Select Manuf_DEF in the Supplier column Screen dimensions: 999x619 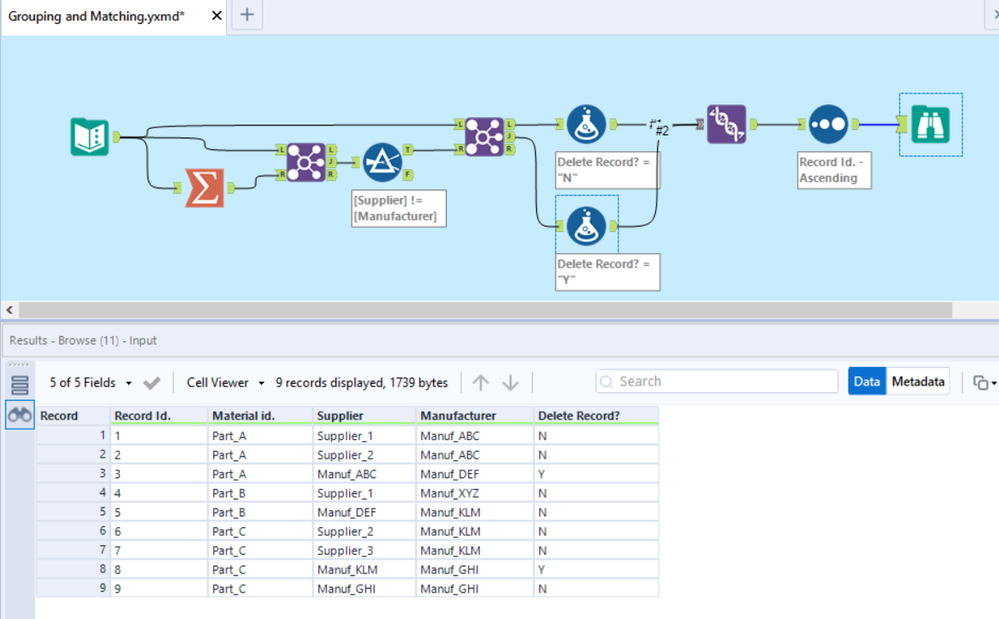click(364, 512)
